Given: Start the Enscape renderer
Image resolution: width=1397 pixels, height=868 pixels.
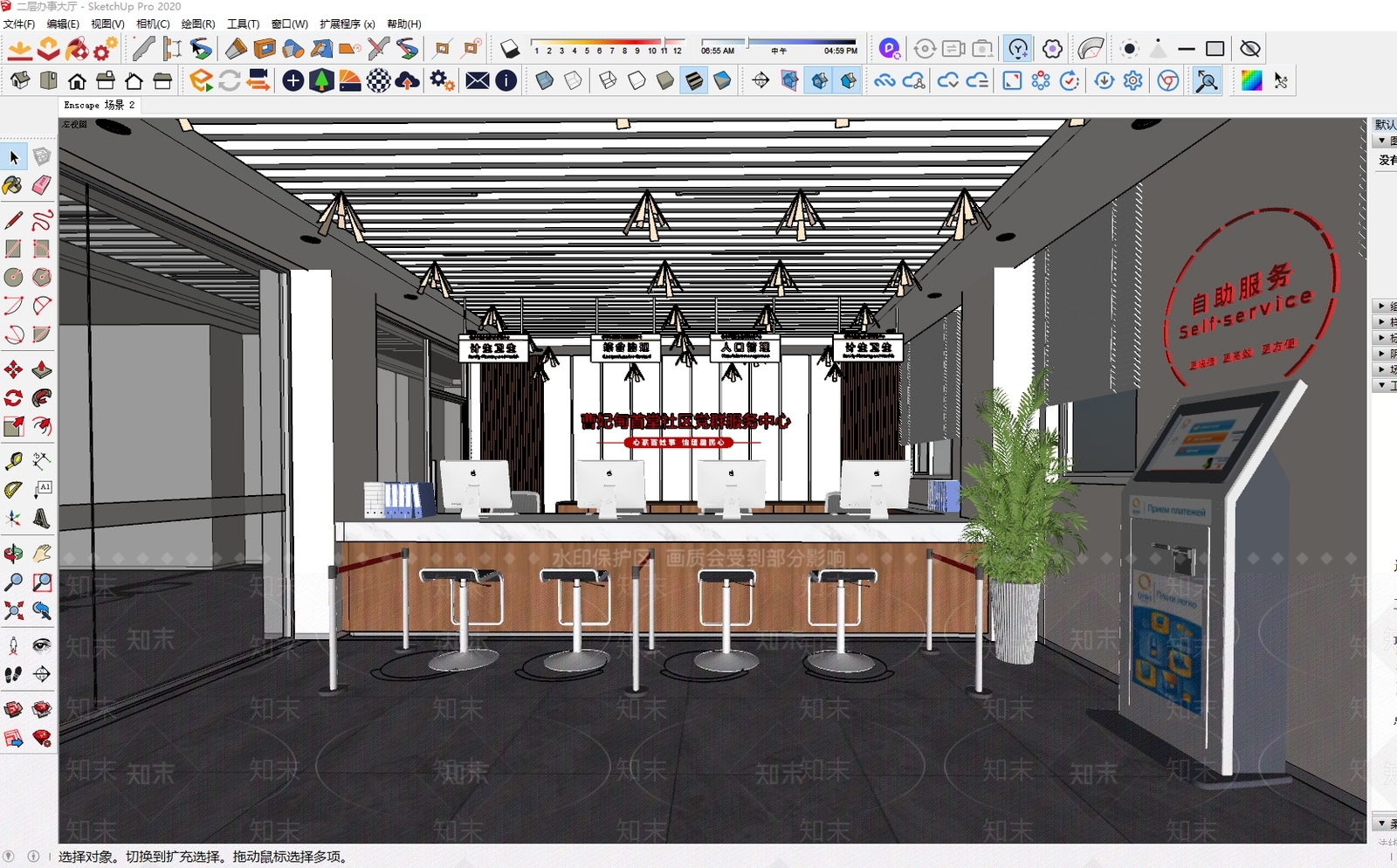Looking at the screenshot, I should 202,81.
